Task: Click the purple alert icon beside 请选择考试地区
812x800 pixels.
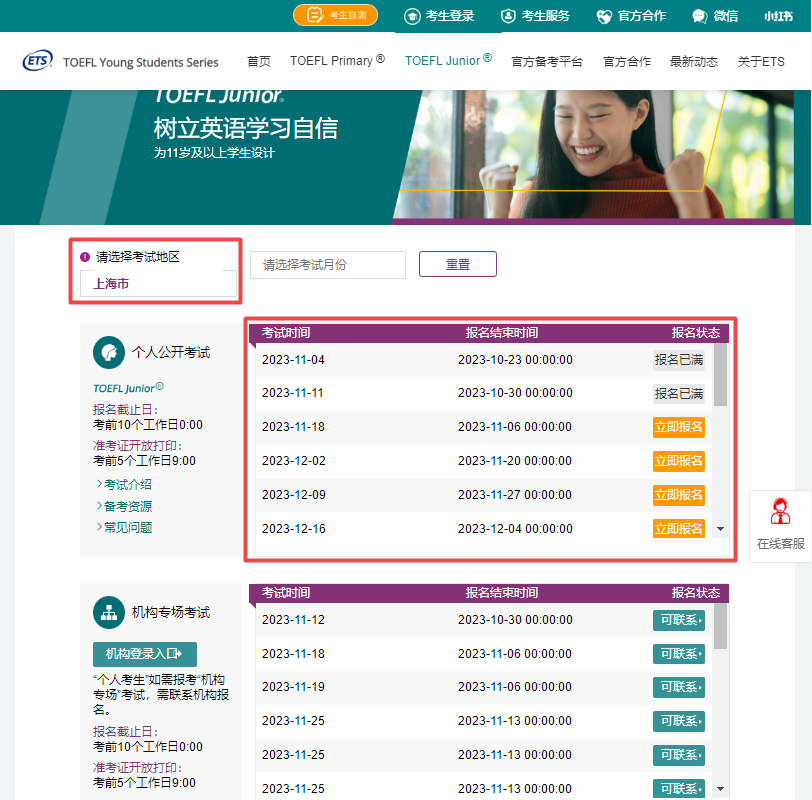Action: pos(85,257)
